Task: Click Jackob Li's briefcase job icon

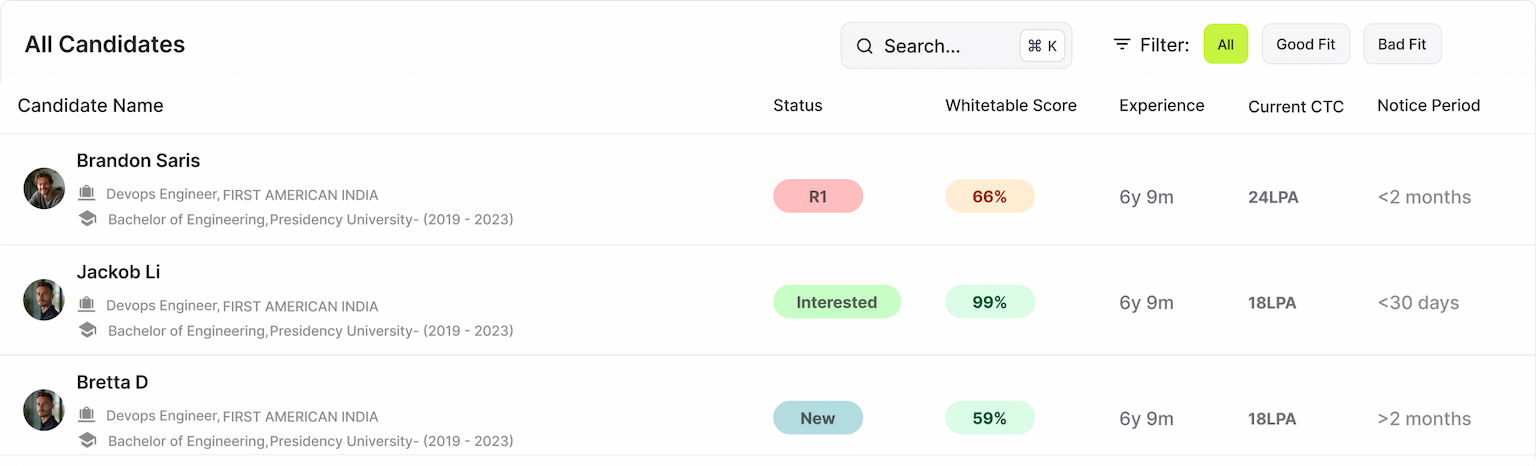Action: (x=87, y=305)
